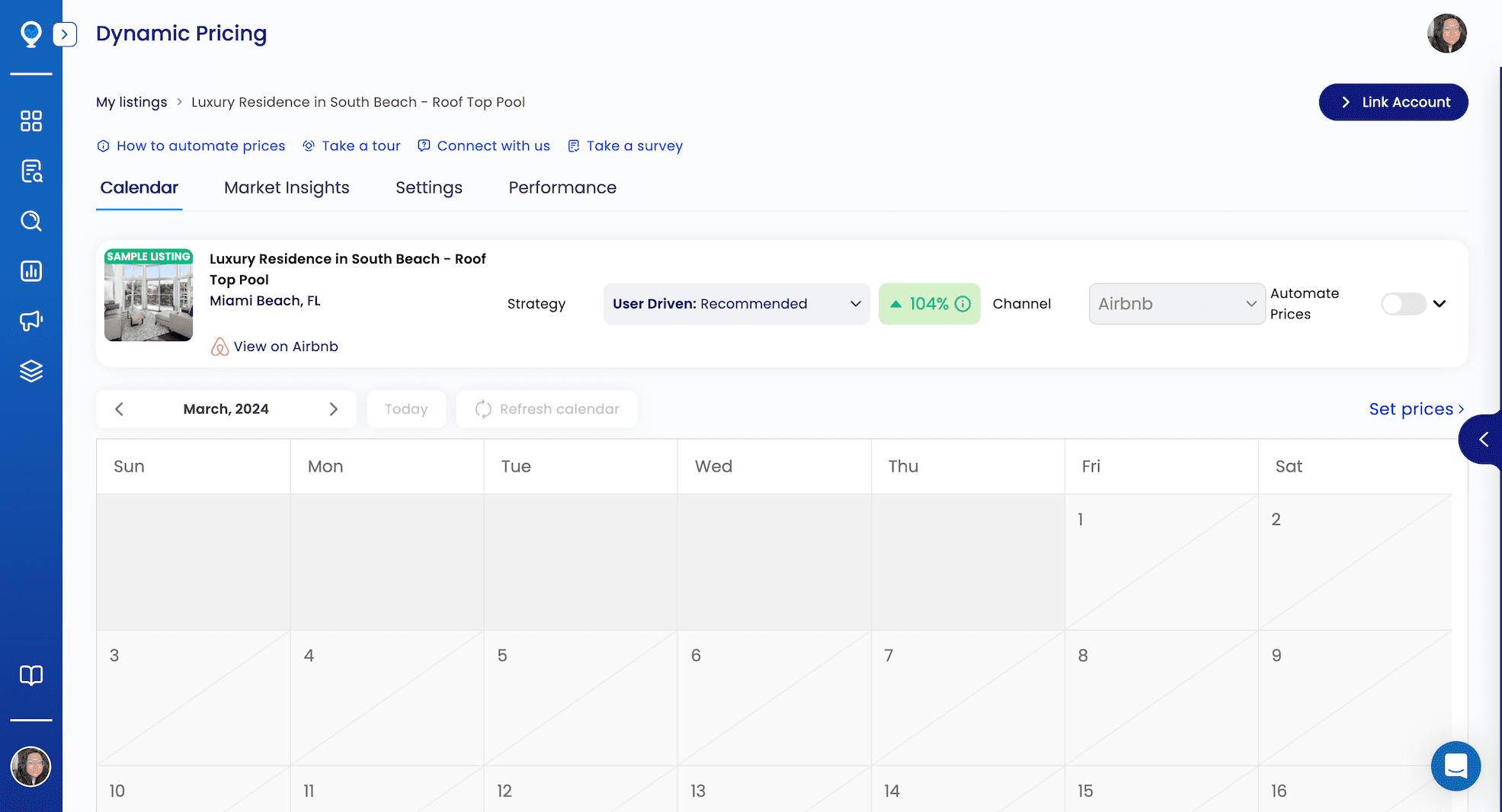Click the intercom chat bubble icon
This screenshot has height=812, width=1502.
(x=1456, y=766)
